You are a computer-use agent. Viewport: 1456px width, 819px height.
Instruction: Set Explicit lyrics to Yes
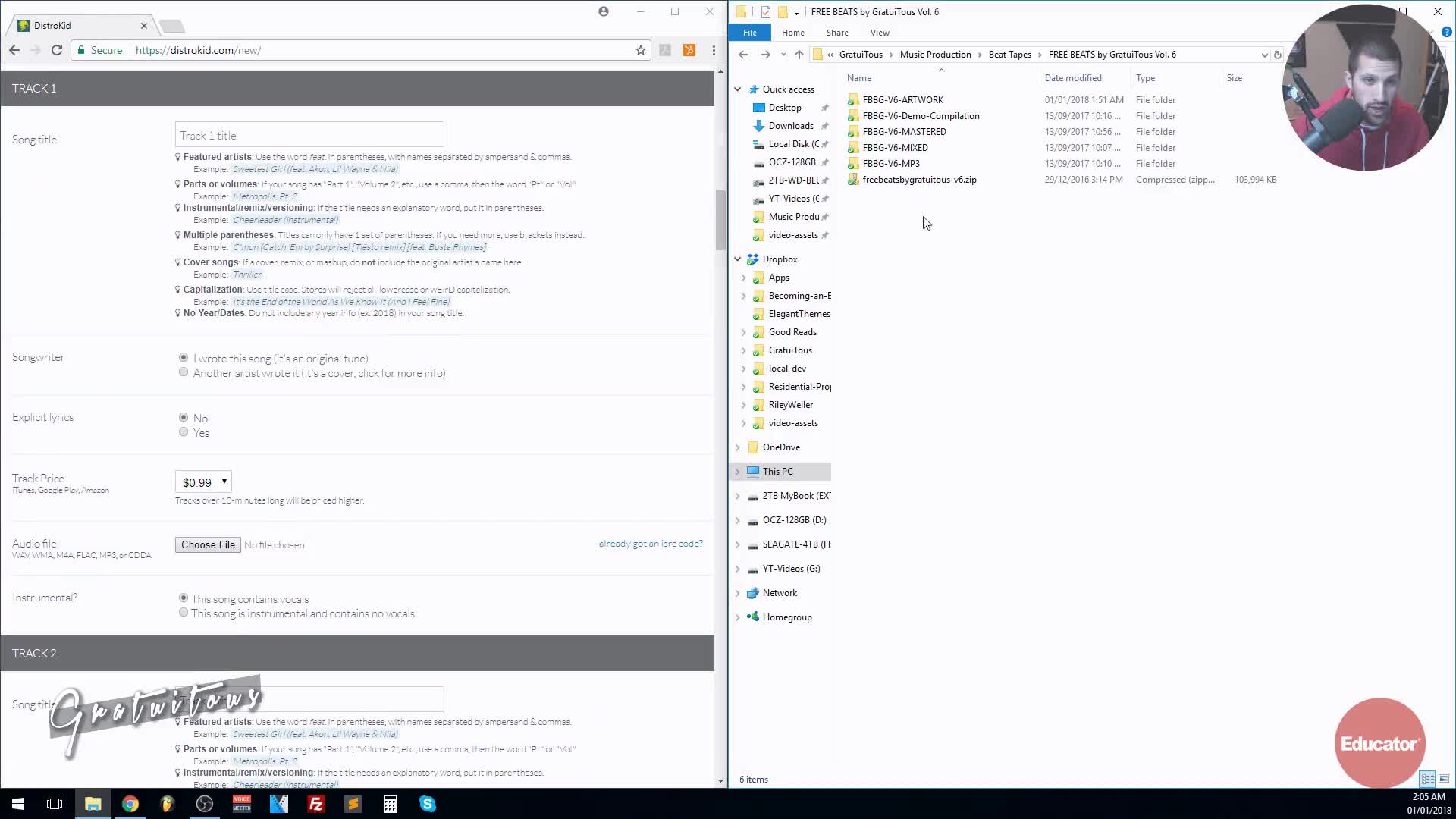pos(184,432)
